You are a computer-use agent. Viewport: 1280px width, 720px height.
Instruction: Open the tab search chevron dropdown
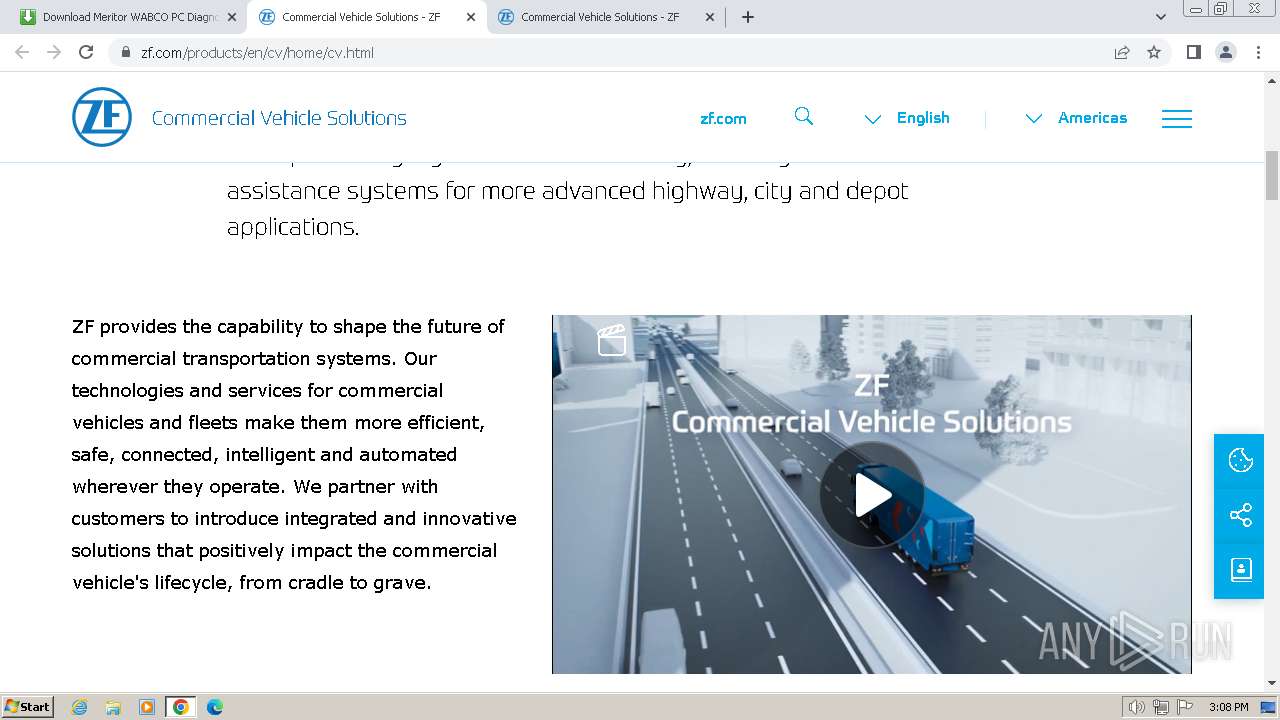[1161, 17]
